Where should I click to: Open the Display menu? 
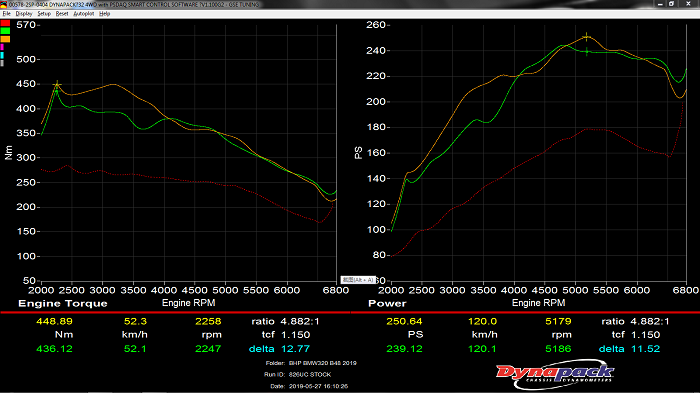click(24, 14)
